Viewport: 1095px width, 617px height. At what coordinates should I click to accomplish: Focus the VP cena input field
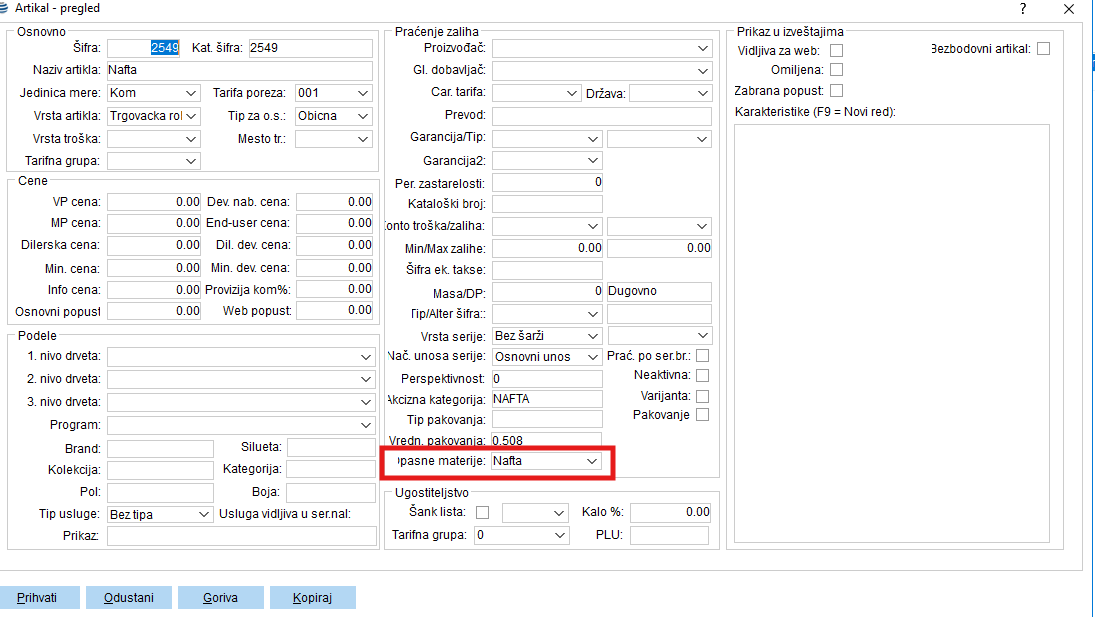[x=154, y=202]
